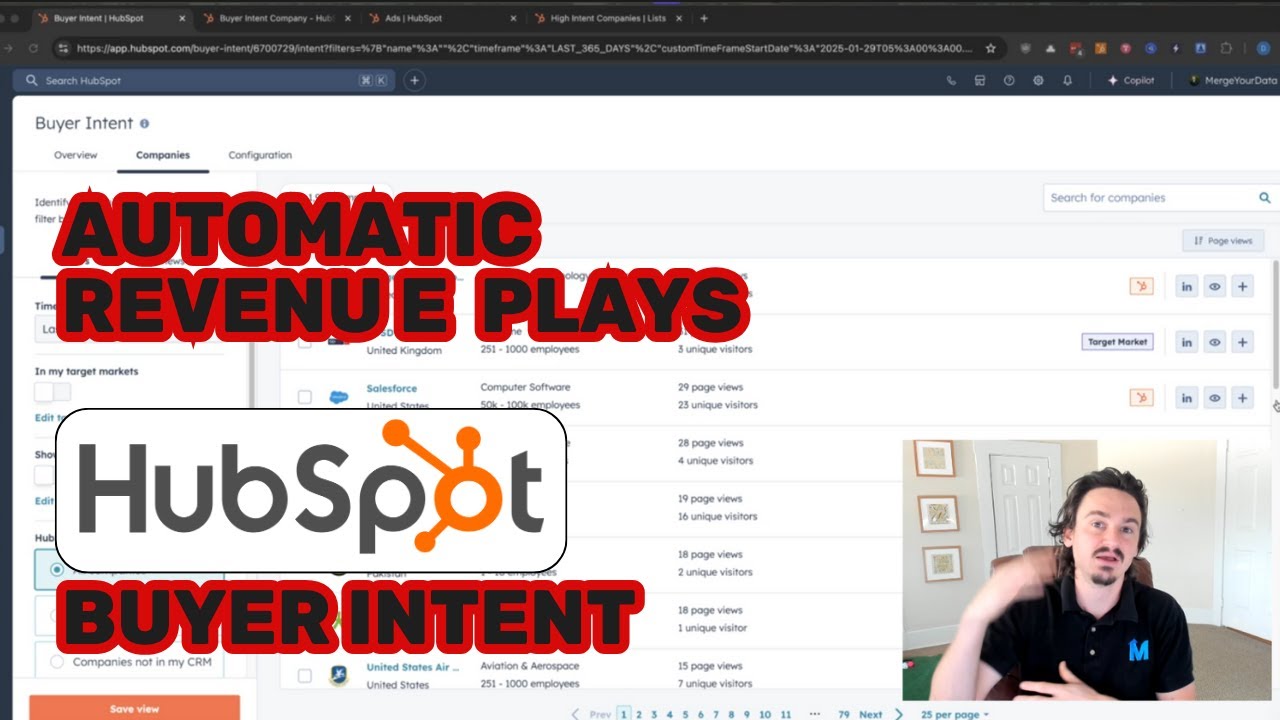Viewport: 1280px width, 720px height.
Task: Open HubSpot settings gear icon
Action: [1038, 81]
